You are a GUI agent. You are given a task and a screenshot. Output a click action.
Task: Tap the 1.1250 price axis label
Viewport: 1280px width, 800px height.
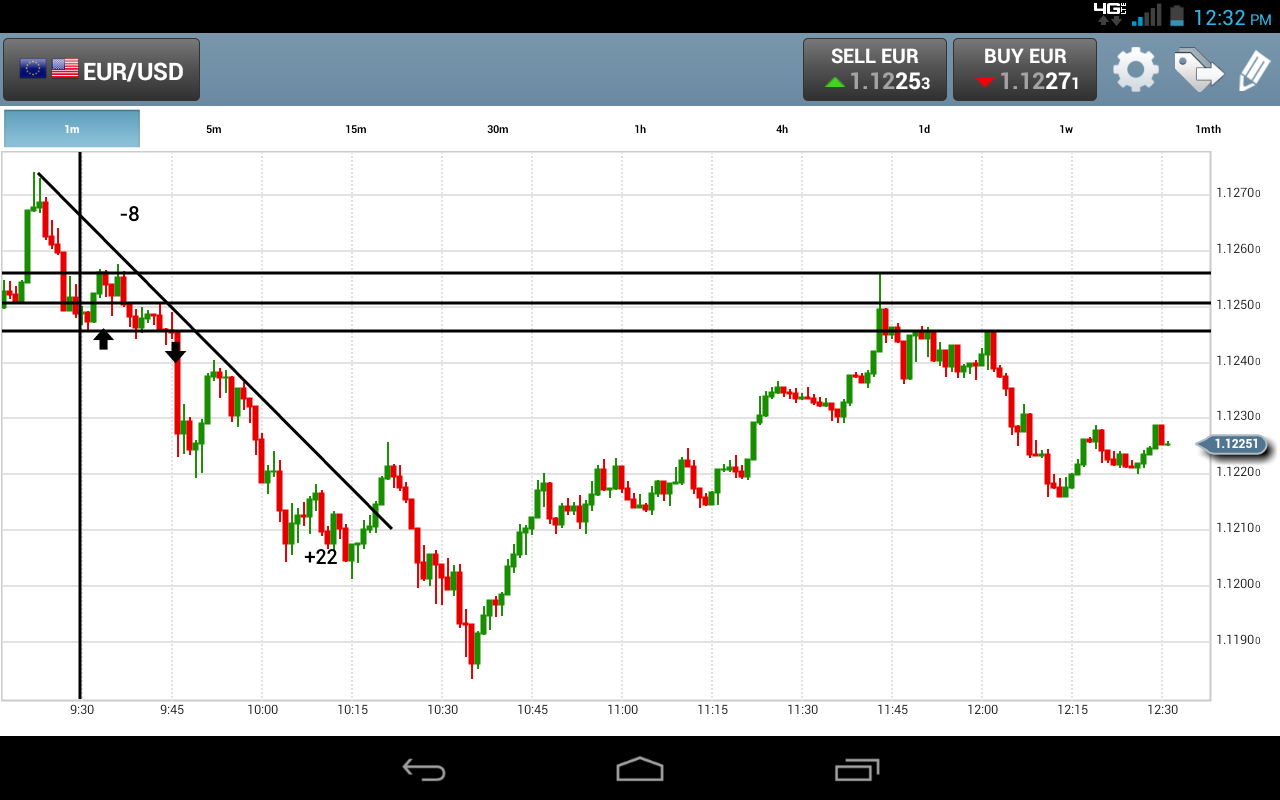click(x=1238, y=305)
